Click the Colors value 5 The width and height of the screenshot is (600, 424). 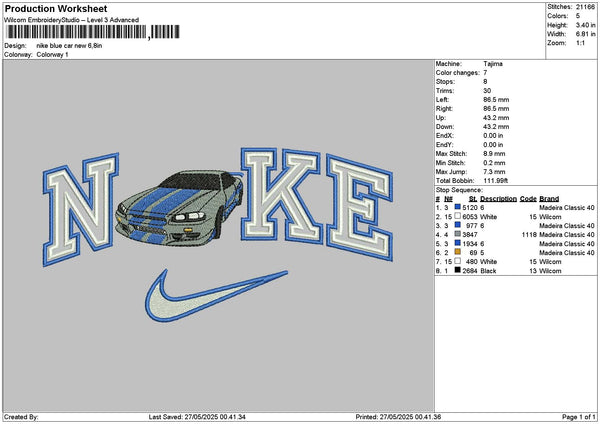coord(578,16)
